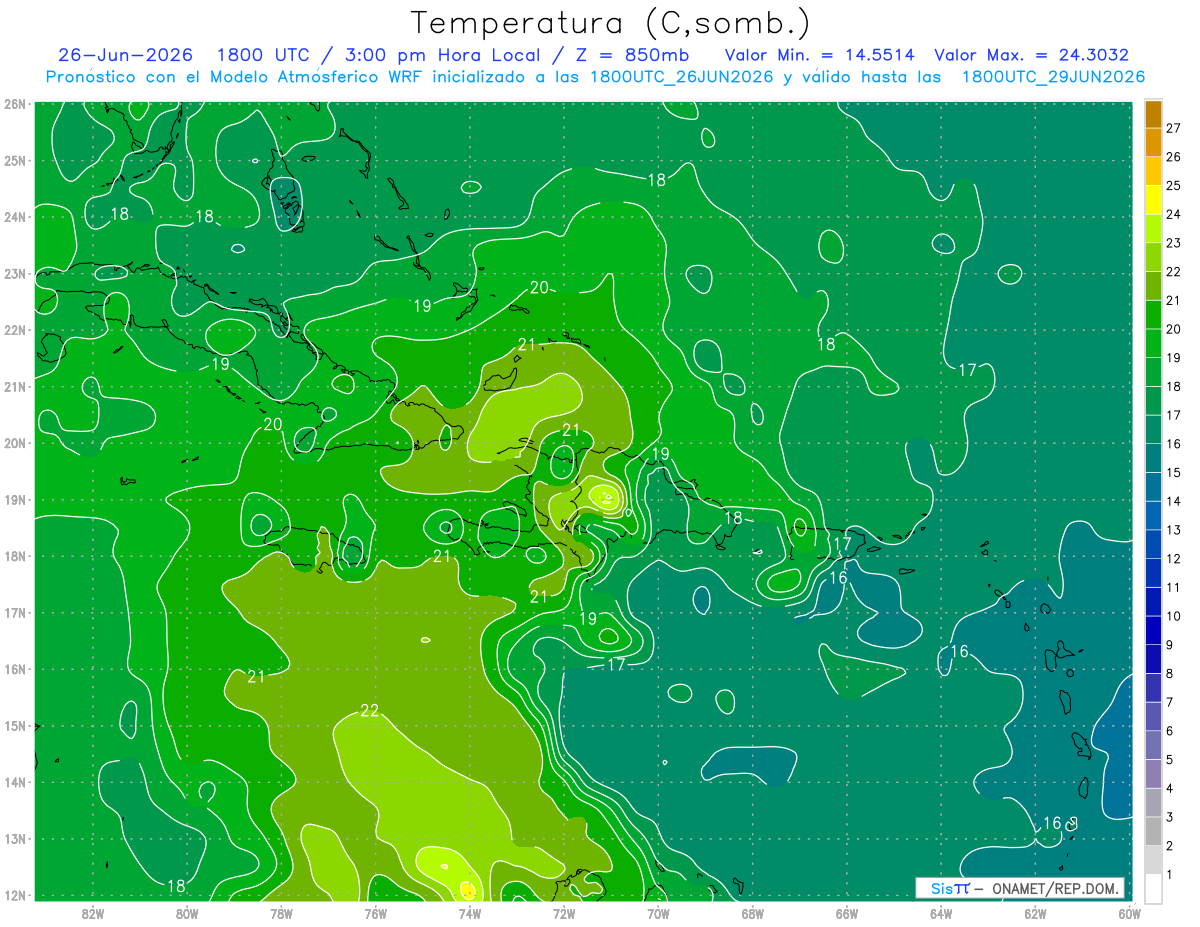
Task: Pick the yellow colorbar segment between 24 and 25
Action: click(x=1153, y=199)
